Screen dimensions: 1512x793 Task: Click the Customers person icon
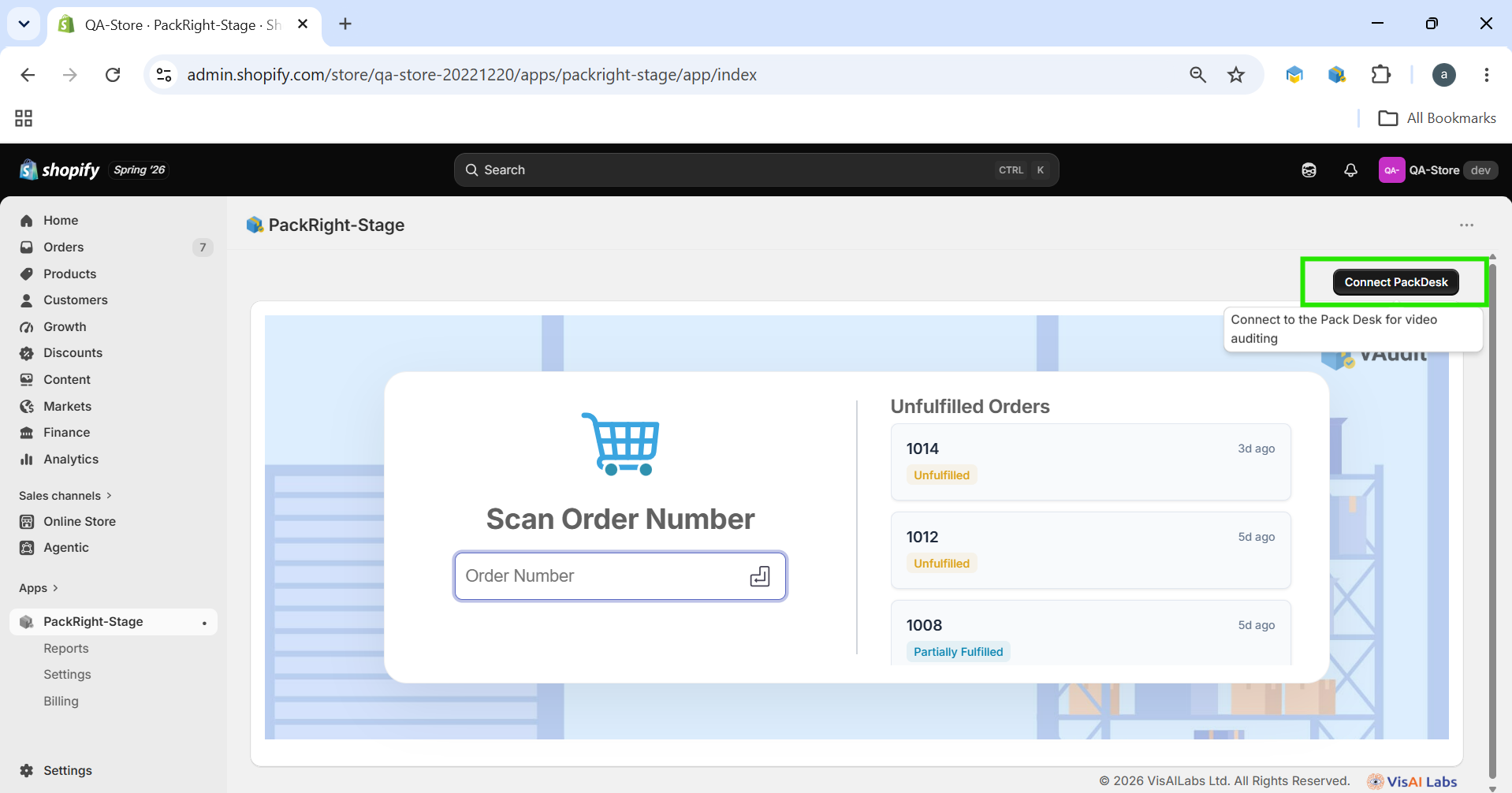[27, 300]
